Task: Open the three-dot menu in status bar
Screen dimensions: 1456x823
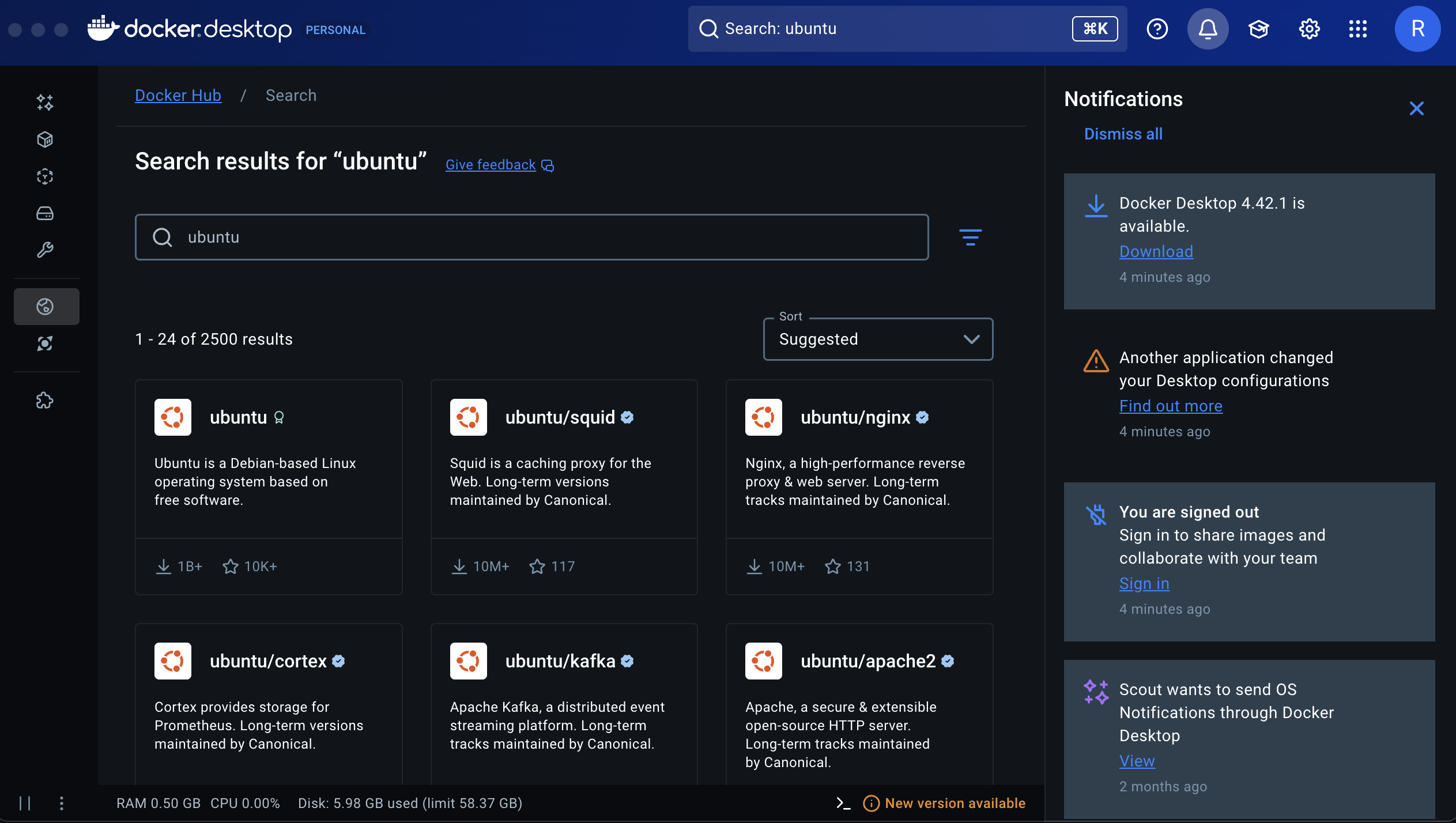Action: coord(61,802)
